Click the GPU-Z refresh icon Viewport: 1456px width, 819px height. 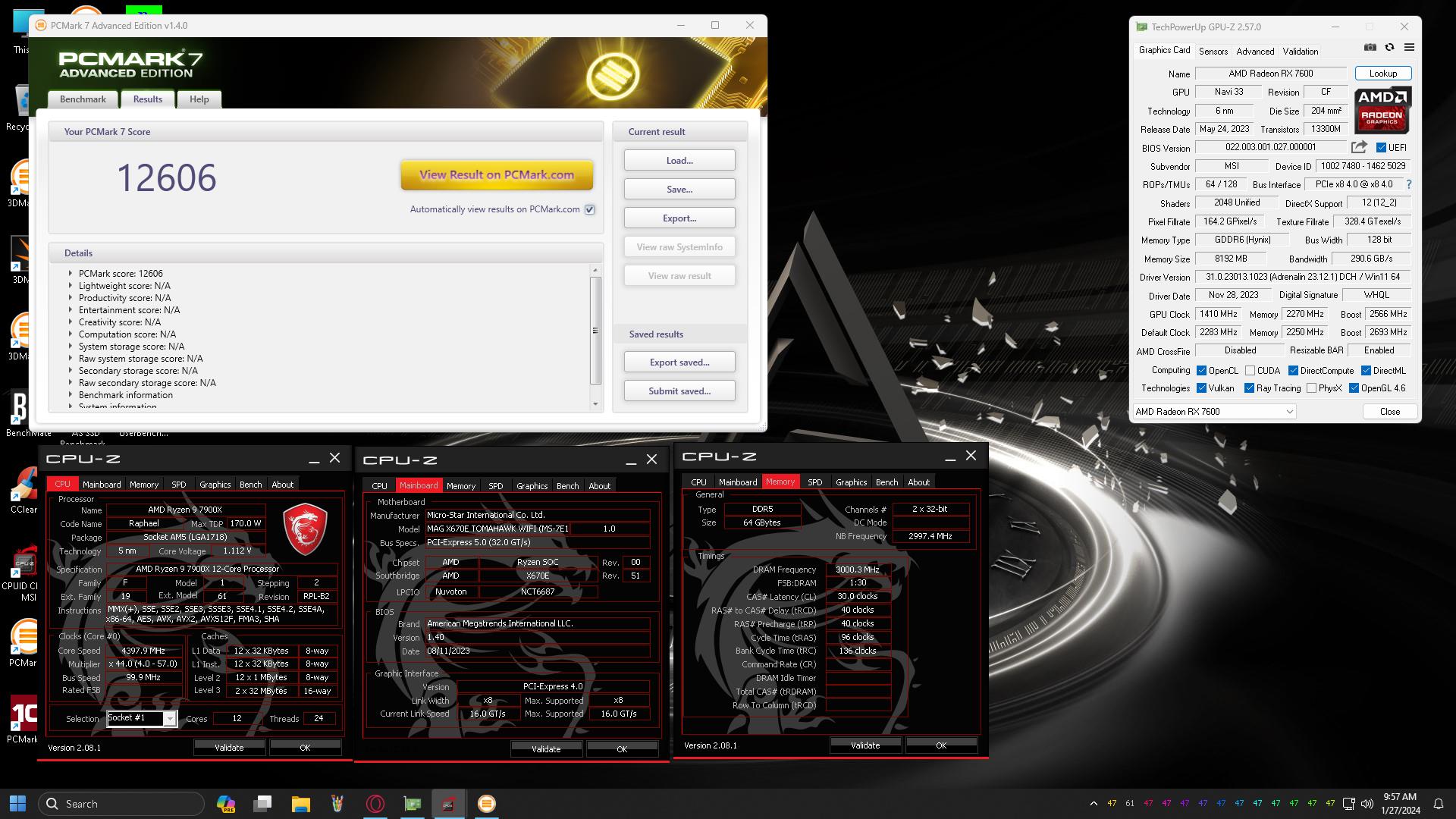coord(1389,47)
